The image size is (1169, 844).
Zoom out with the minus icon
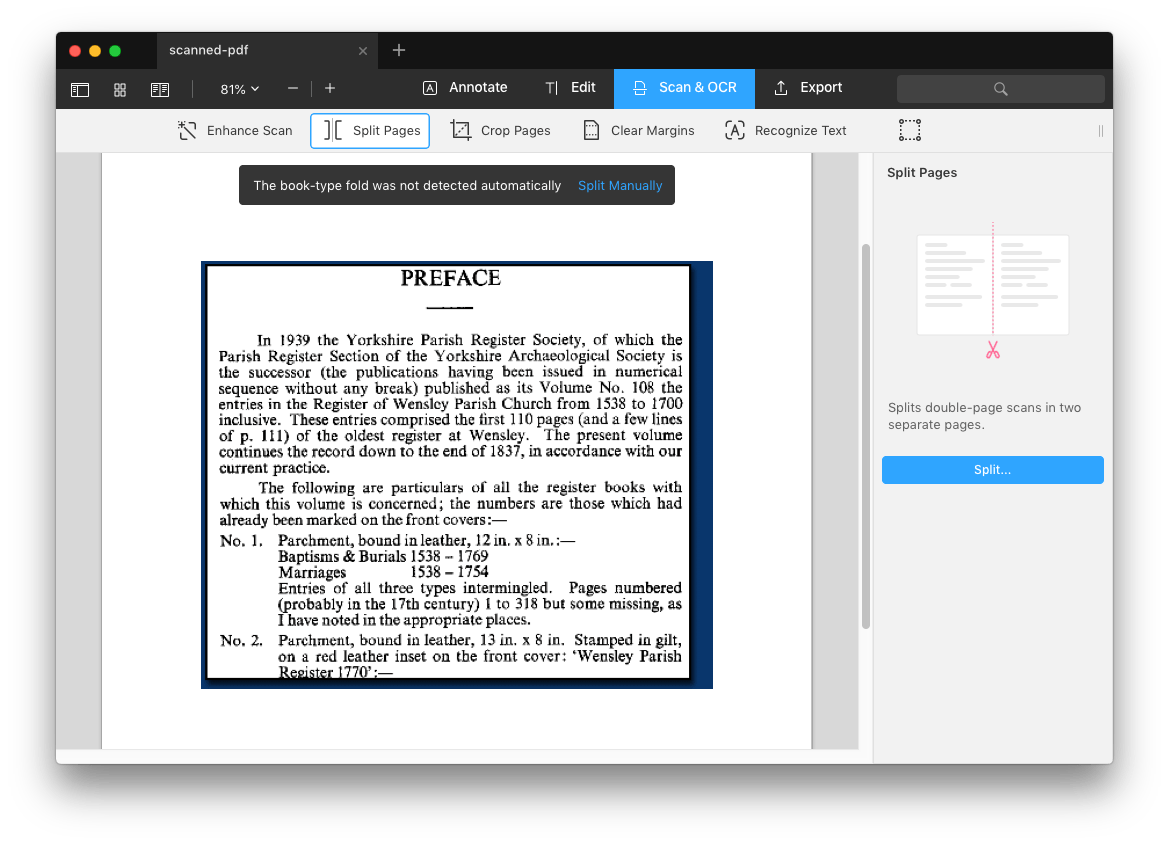292,88
